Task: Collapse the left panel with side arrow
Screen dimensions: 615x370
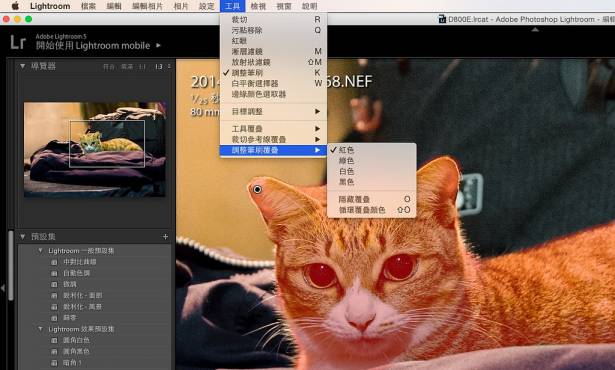Action: pyautogui.click(x=3, y=288)
